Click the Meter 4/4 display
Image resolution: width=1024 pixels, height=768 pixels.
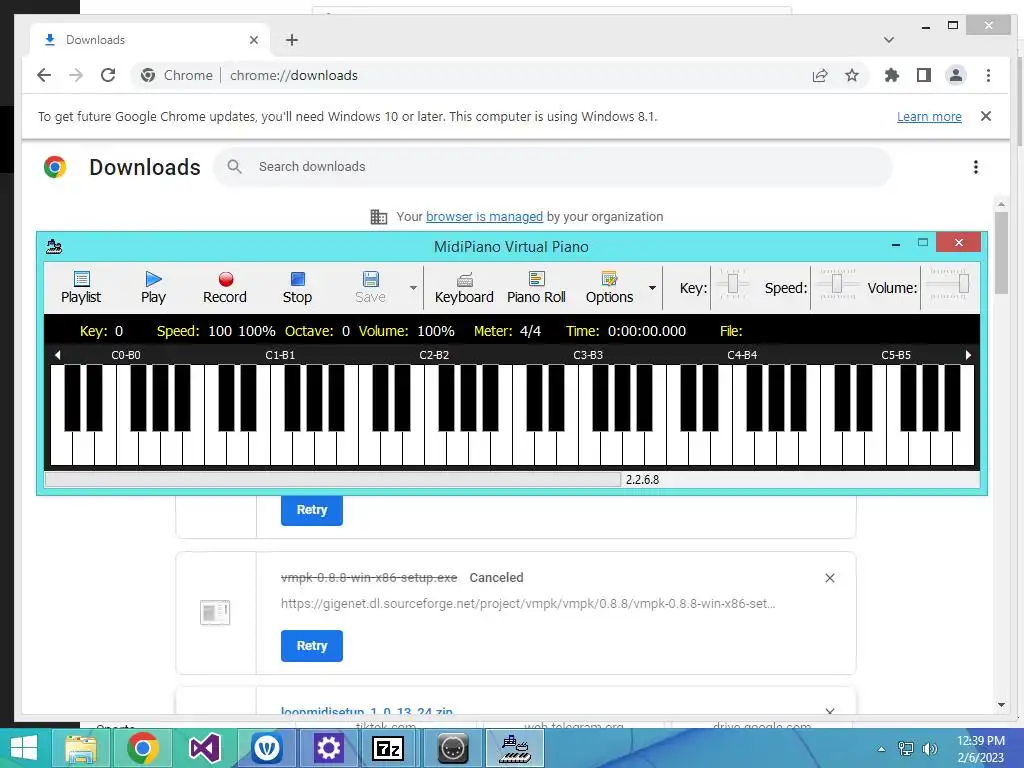click(507, 331)
